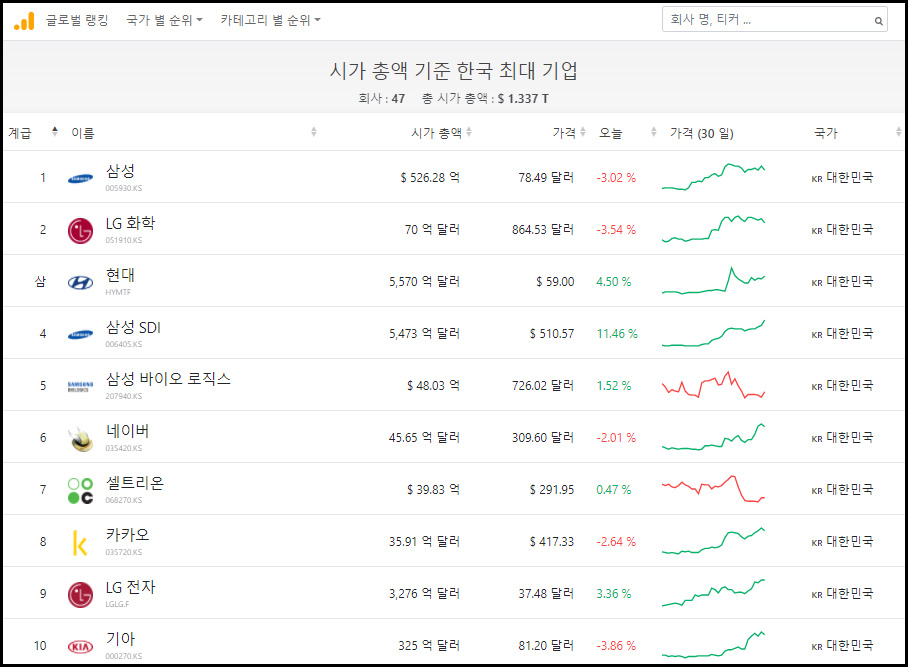This screenshot has width=908, height=667.
Task: Click the KIA logo beside 기아
Action: click(80, 646)
